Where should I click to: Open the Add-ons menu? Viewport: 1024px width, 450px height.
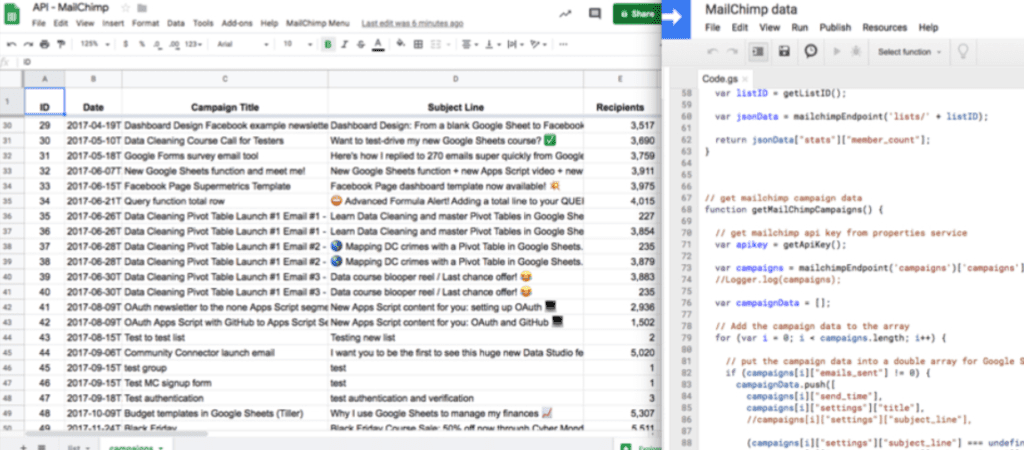(x=235, y=23)
